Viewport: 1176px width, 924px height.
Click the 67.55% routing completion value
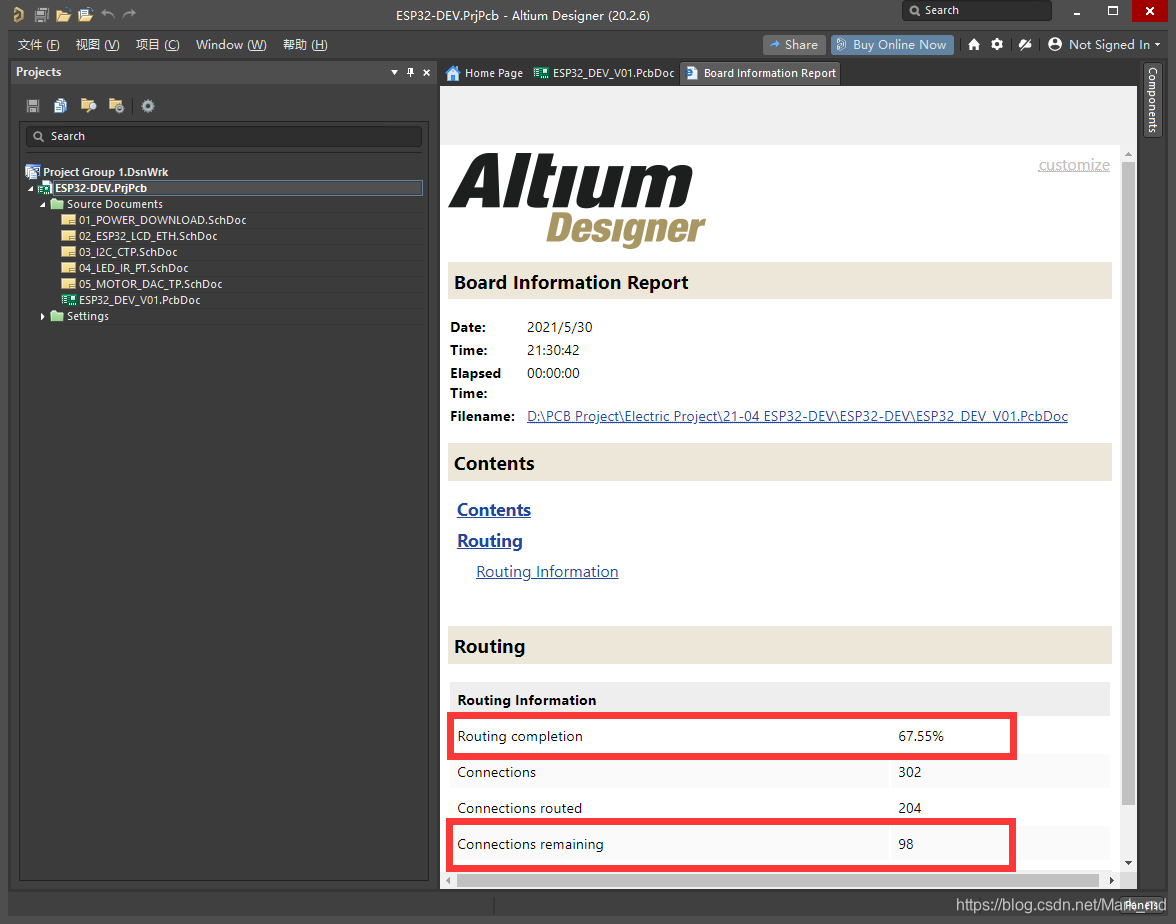pyautogui.click(x=920, y=736)
